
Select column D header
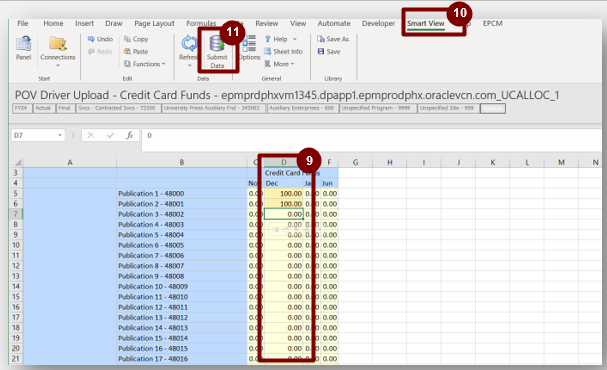click(283, 163)
